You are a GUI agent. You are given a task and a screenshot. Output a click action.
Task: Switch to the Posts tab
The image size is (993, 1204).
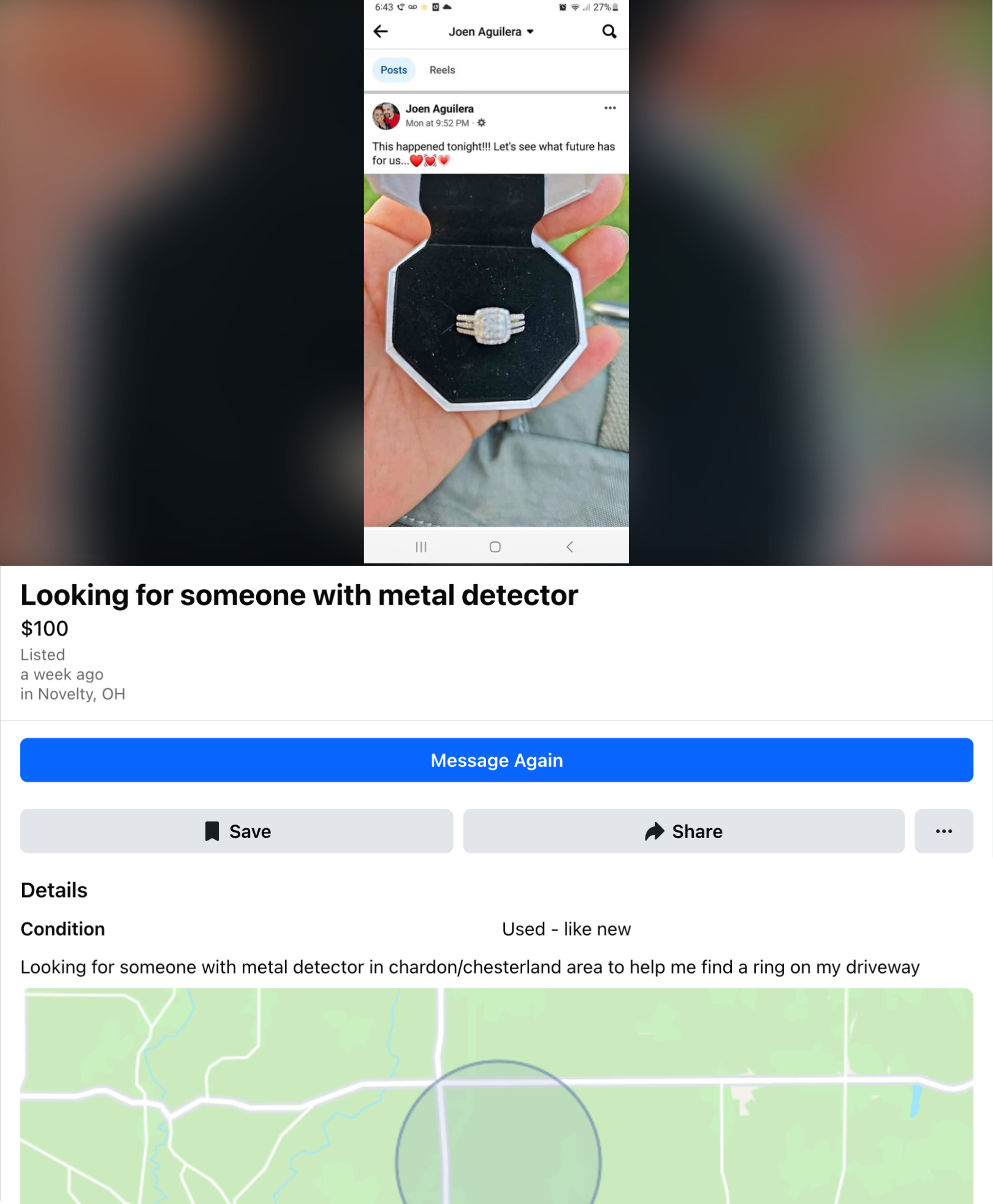[x=394, y=70]
